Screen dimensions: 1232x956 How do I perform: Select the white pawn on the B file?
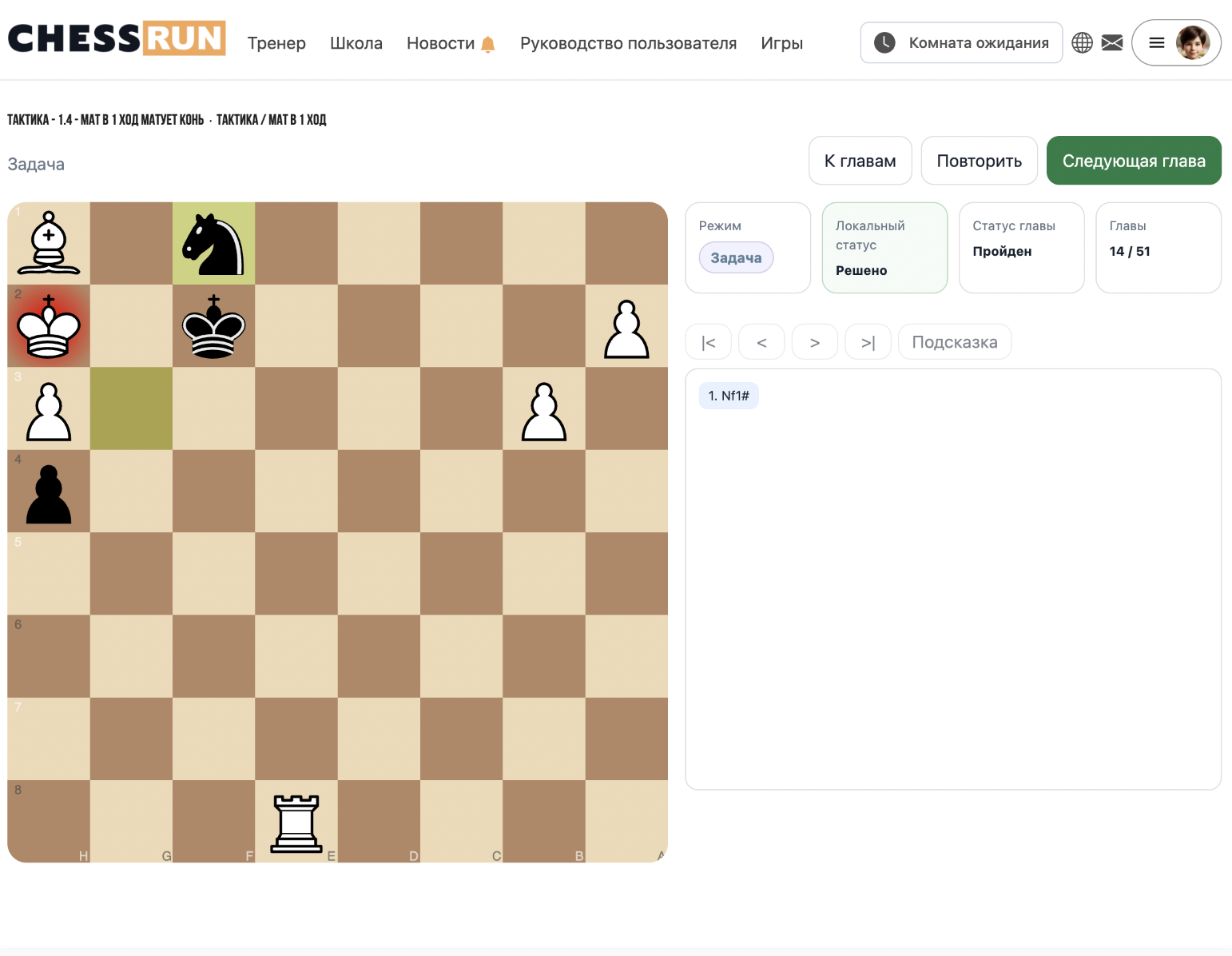(544, 412)
